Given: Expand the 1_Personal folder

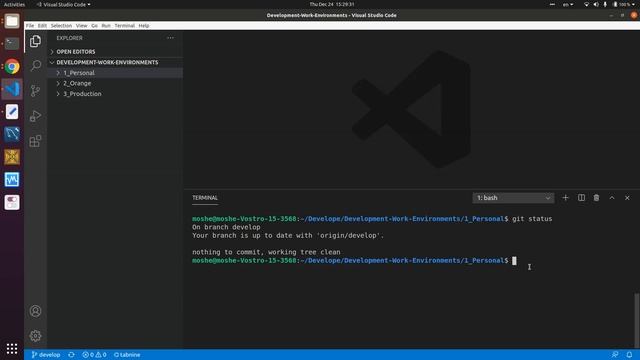Looking at the screenshot, I should [116, 73].
